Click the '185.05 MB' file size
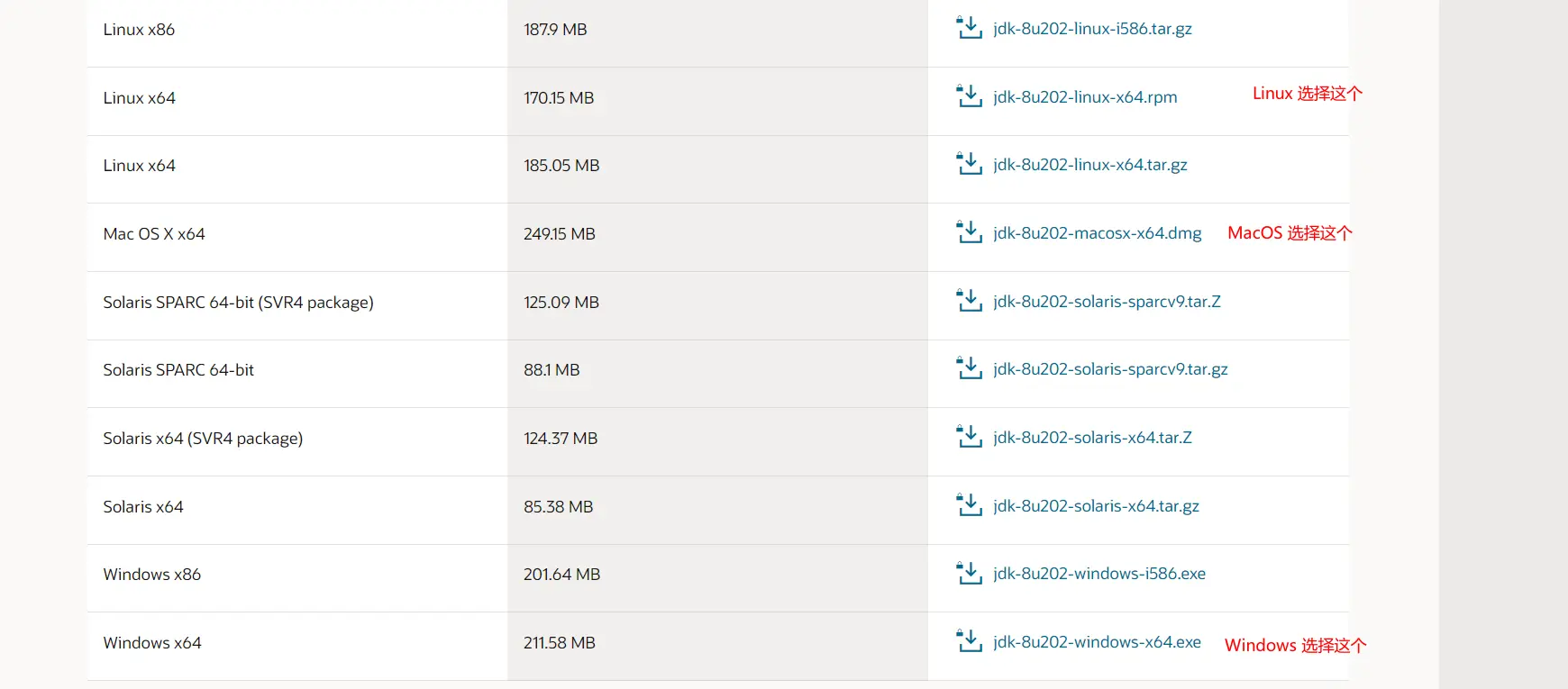This screenshot has width=1568, height=689. pos(561,166)
